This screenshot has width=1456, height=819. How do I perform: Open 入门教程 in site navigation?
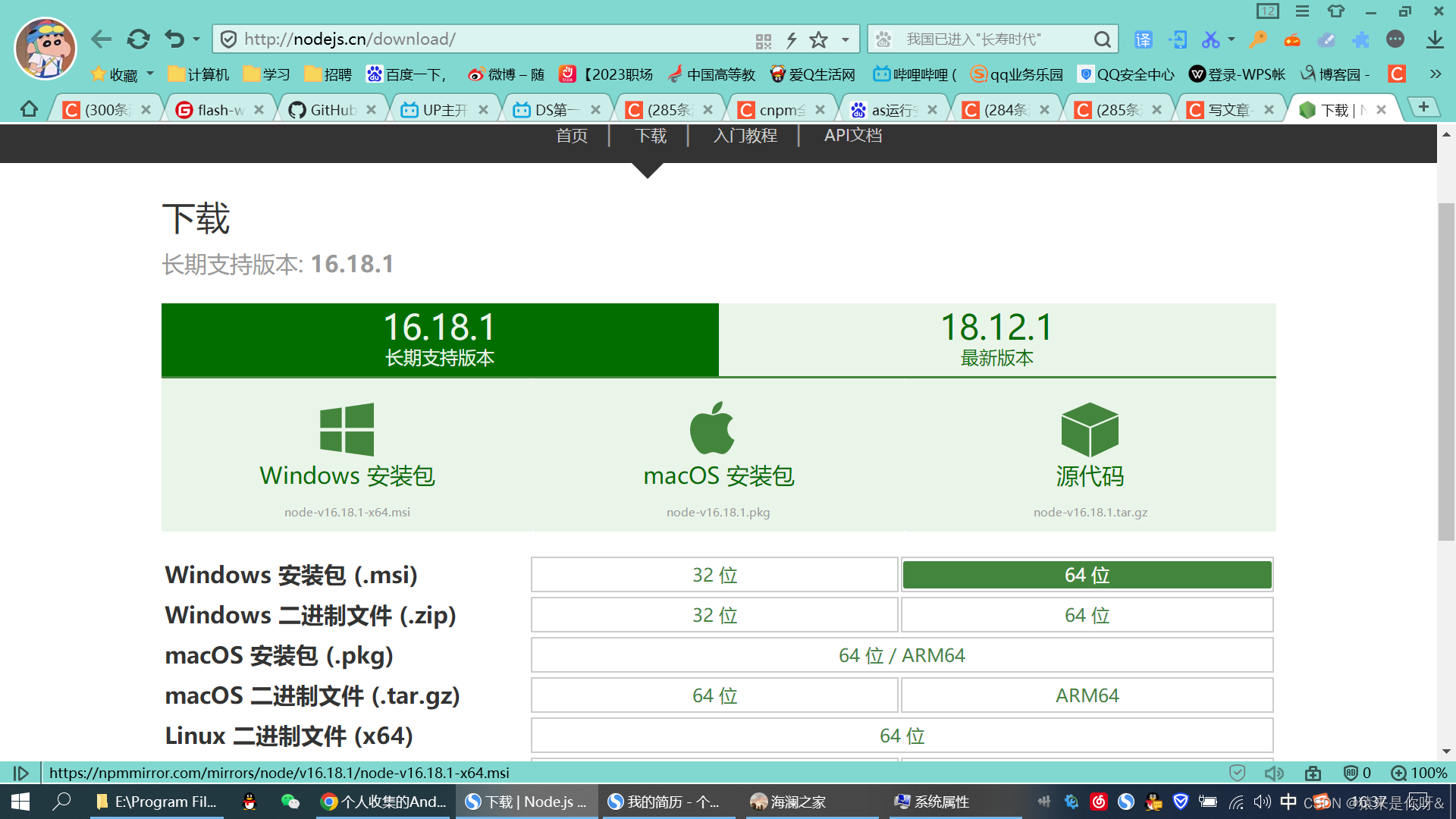point(745,136)
